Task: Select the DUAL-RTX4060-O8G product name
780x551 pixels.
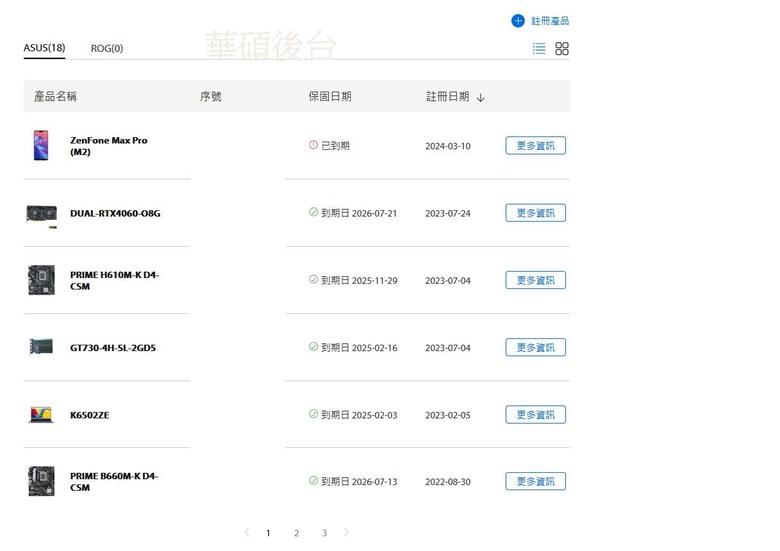Action: (115, 213)
